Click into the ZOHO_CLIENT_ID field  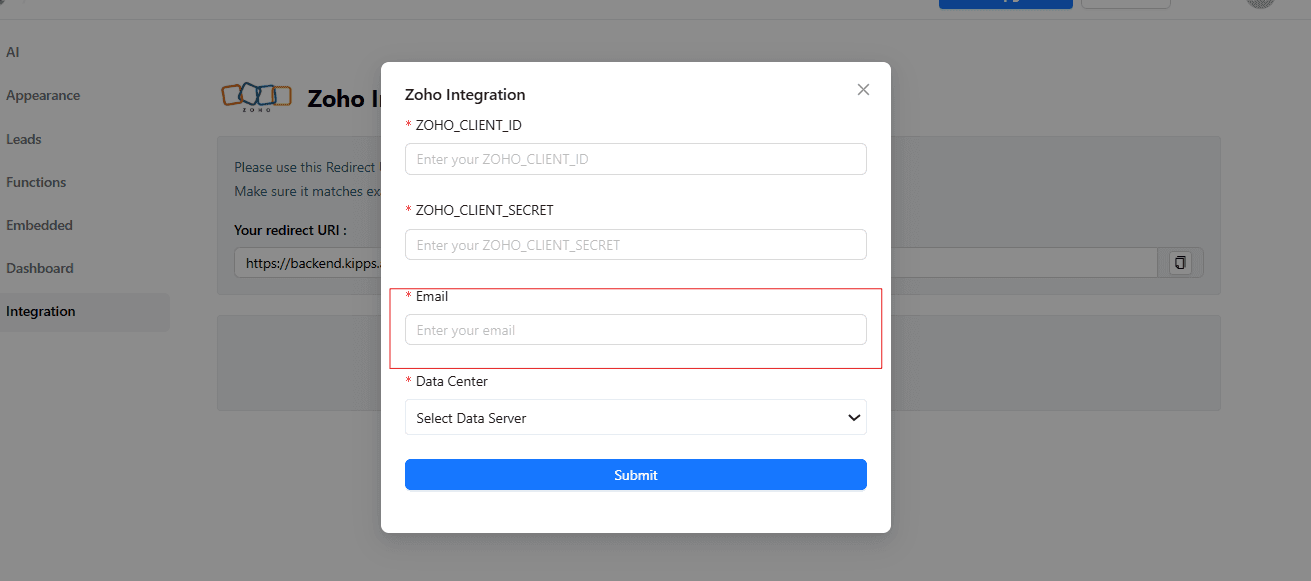click(635, 159)
